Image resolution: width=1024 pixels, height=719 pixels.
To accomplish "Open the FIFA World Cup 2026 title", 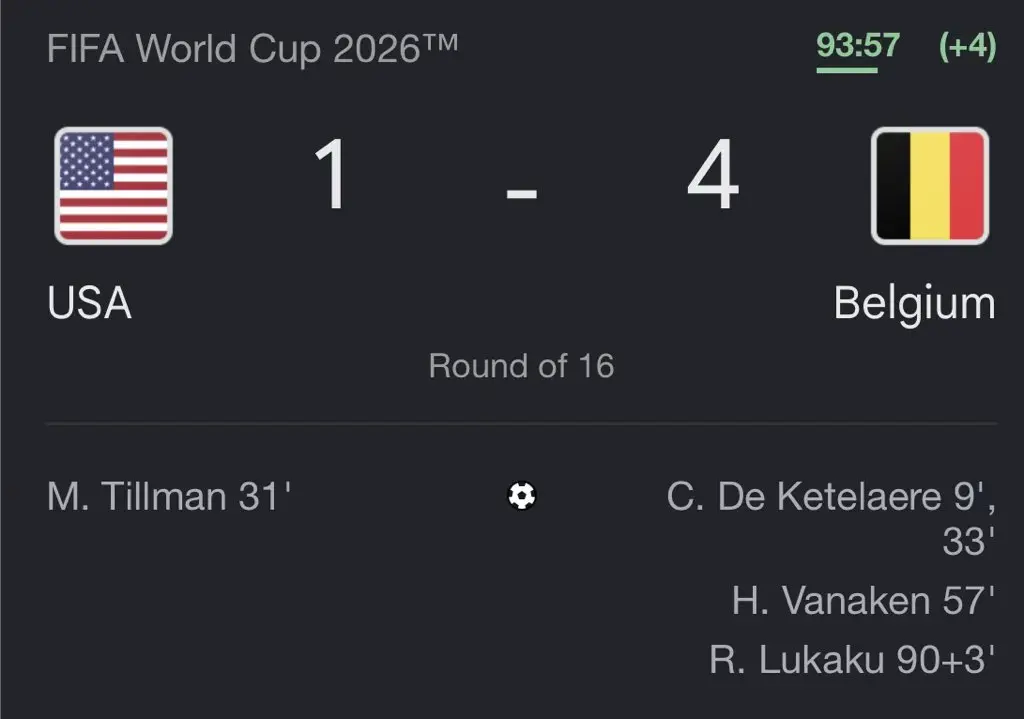I will pos(252,49).
